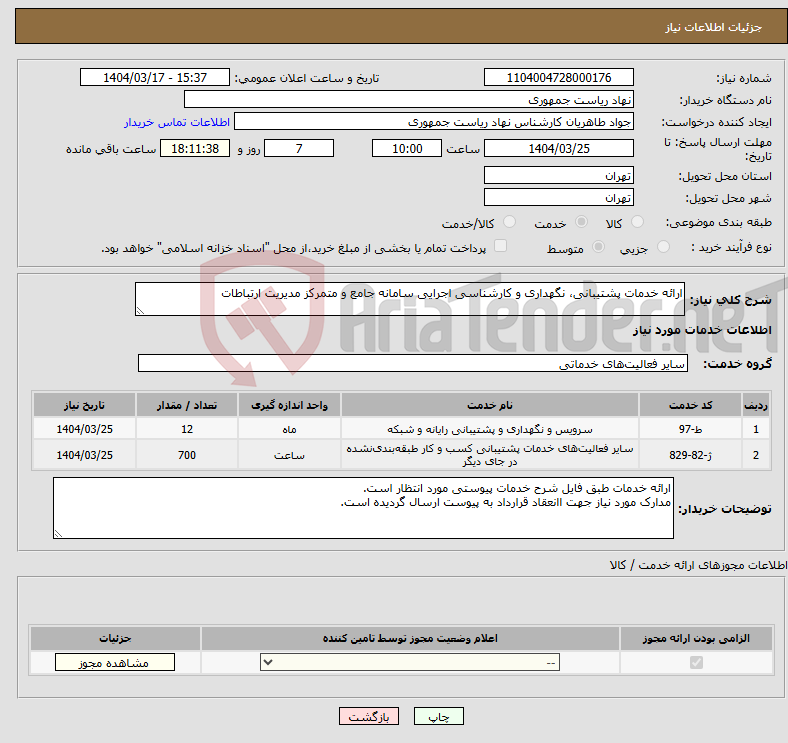Click the response deadline date 1404/03/25 field
Screen dimensions: 788x743
(x=558, y=148)
